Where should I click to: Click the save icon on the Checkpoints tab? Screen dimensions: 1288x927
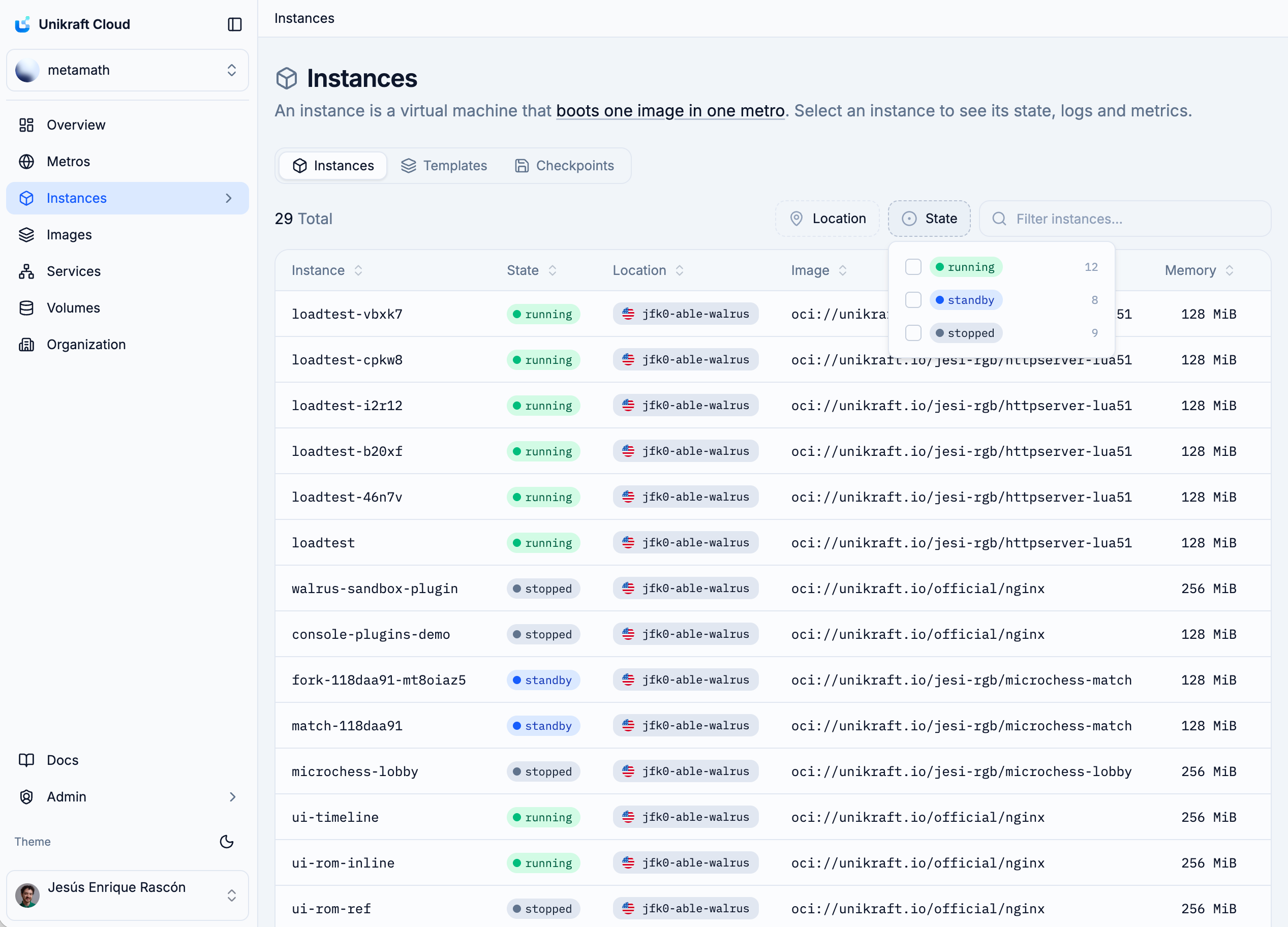click(x=522, y=166)
